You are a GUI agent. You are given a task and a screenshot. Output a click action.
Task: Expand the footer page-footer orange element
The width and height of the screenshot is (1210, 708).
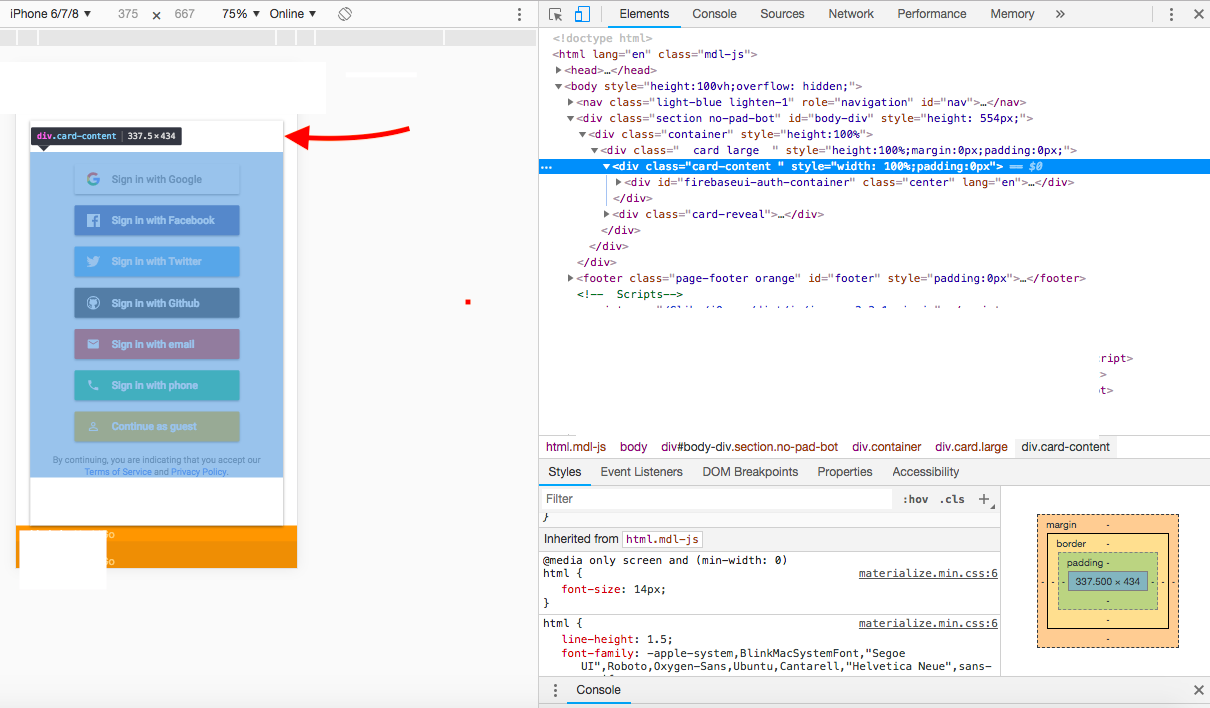(570, 278)
